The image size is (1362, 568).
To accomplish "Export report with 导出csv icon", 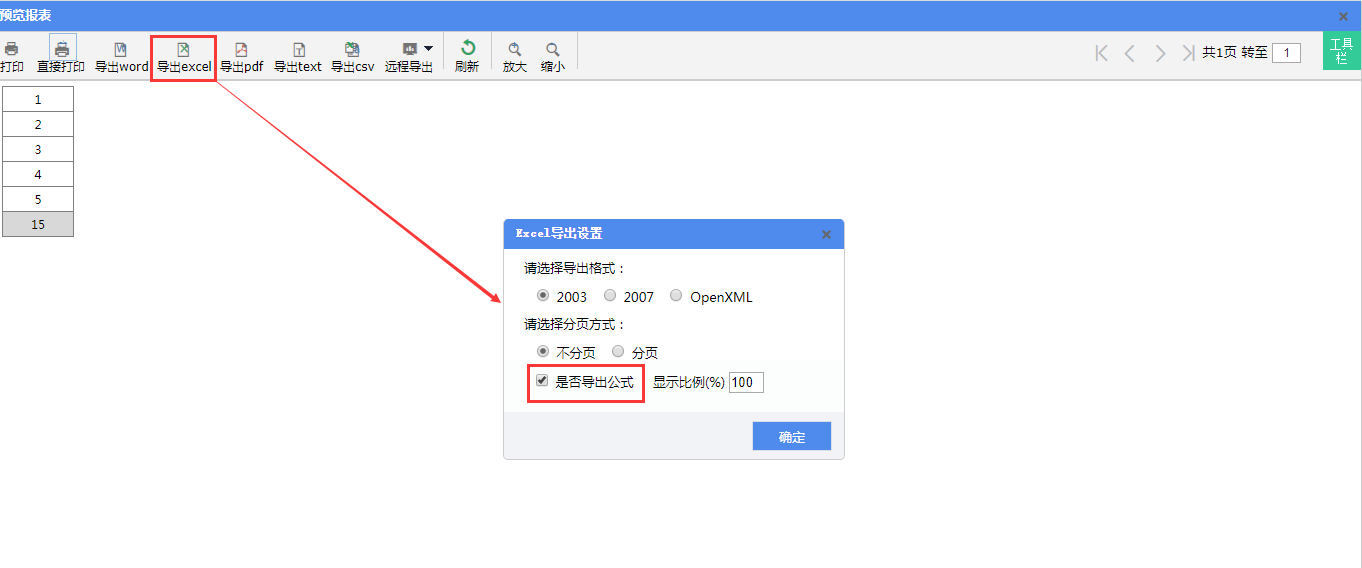I will point(352,49).
